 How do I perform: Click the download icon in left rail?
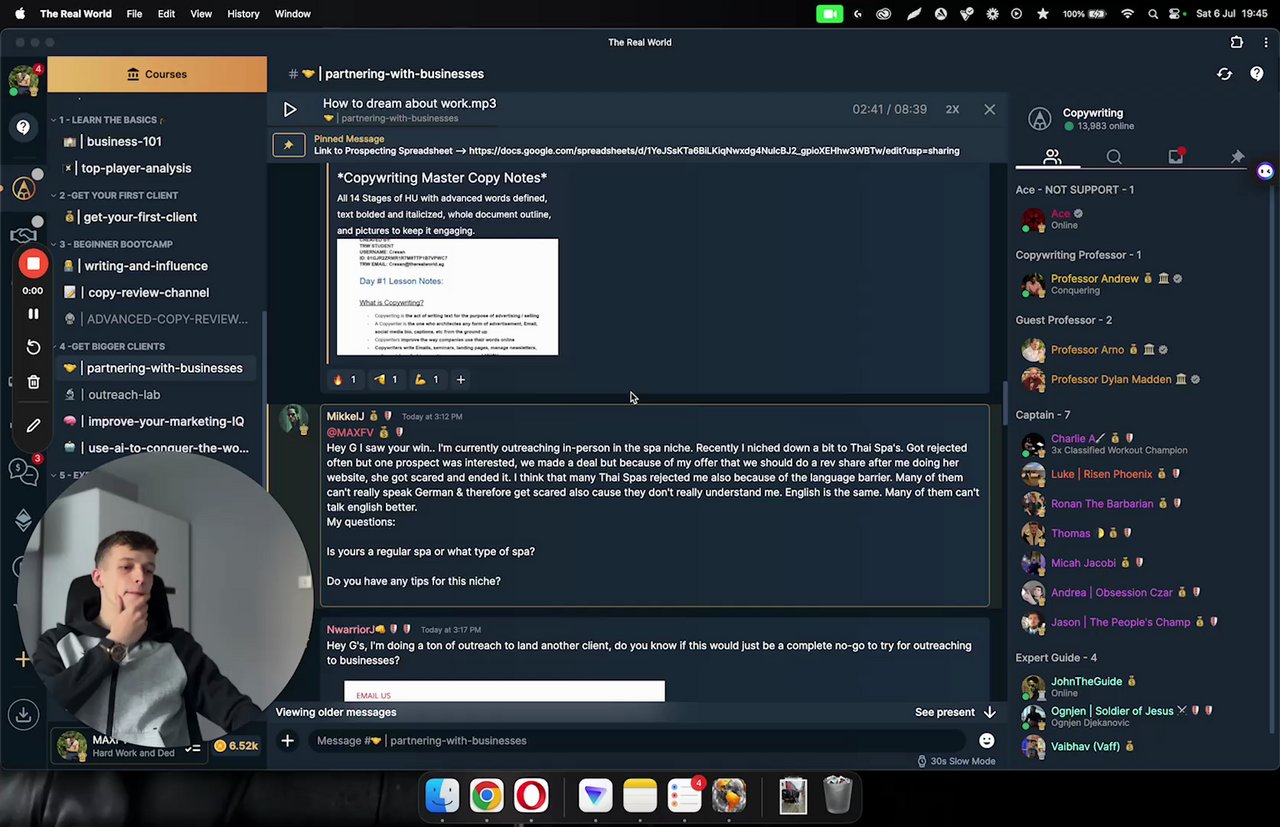pyautogui.click(x=23, y=714)
